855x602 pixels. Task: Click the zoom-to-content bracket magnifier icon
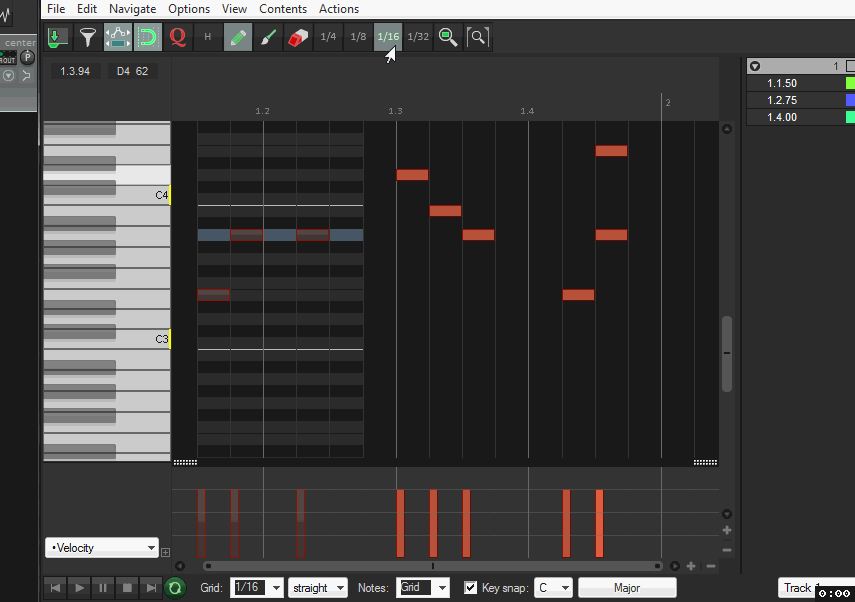pyautogui.click(x=478, y=37)
